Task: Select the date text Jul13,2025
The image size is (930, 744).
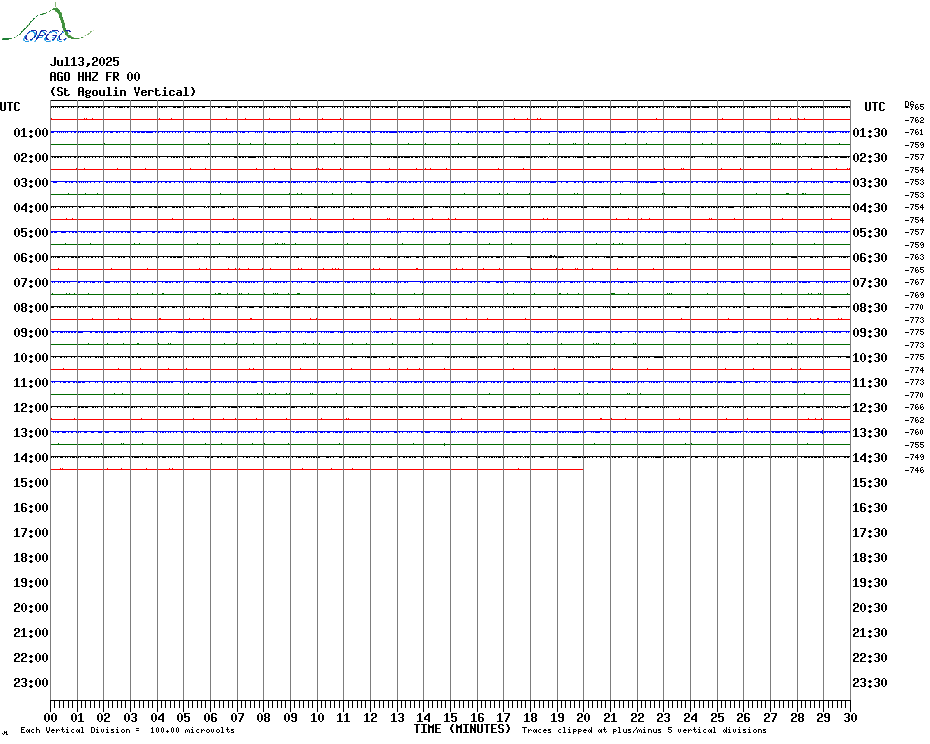Action: 85,62
